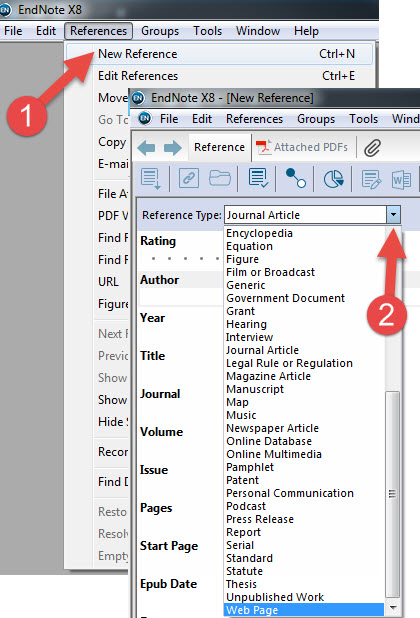Image resolution: width=420 pixels, height=618 pixels.
Task: Choose URL entry in References menu
Action: coord(108,282)
